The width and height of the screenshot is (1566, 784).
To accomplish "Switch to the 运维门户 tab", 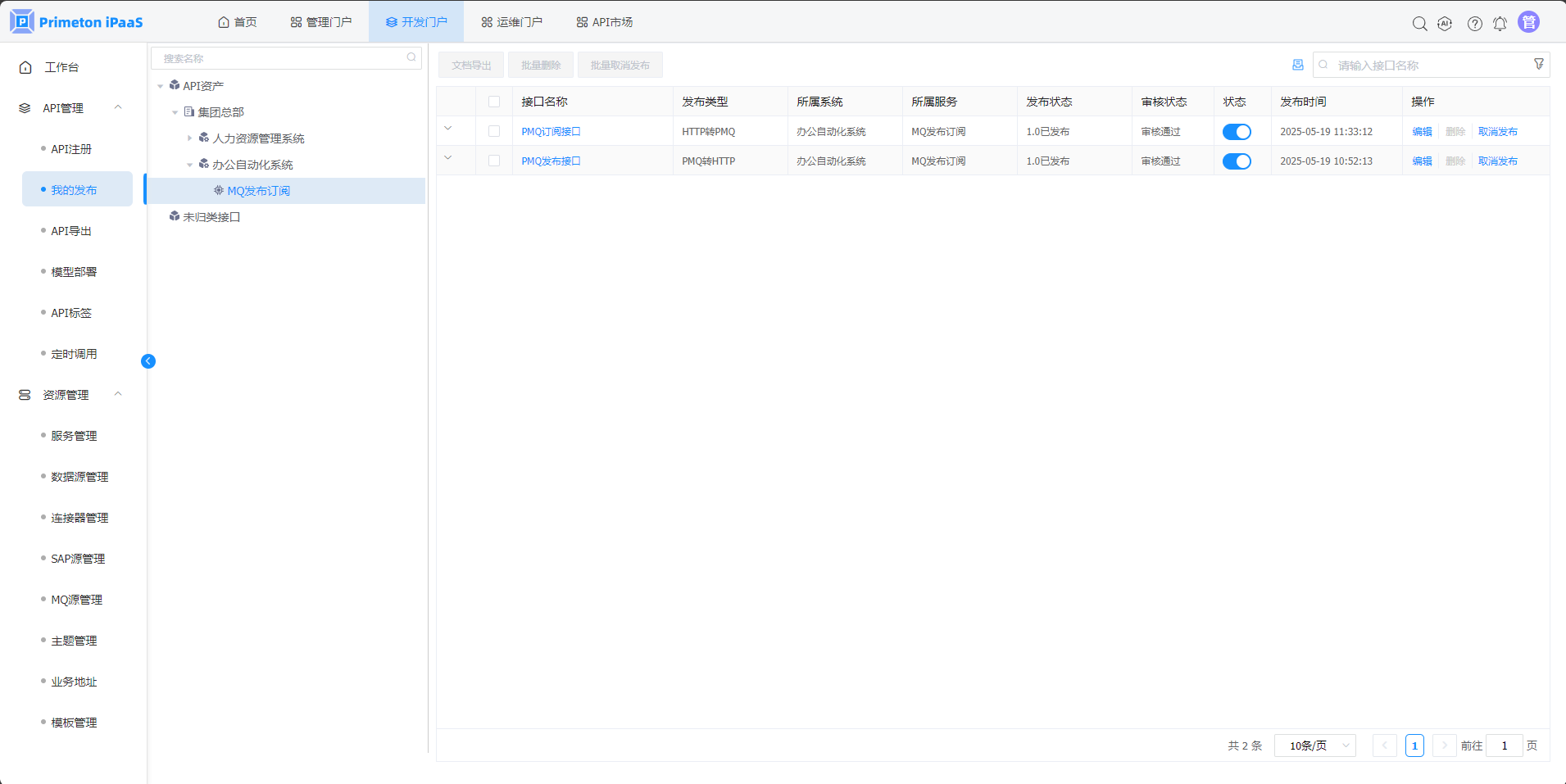I will pos(511,22).
